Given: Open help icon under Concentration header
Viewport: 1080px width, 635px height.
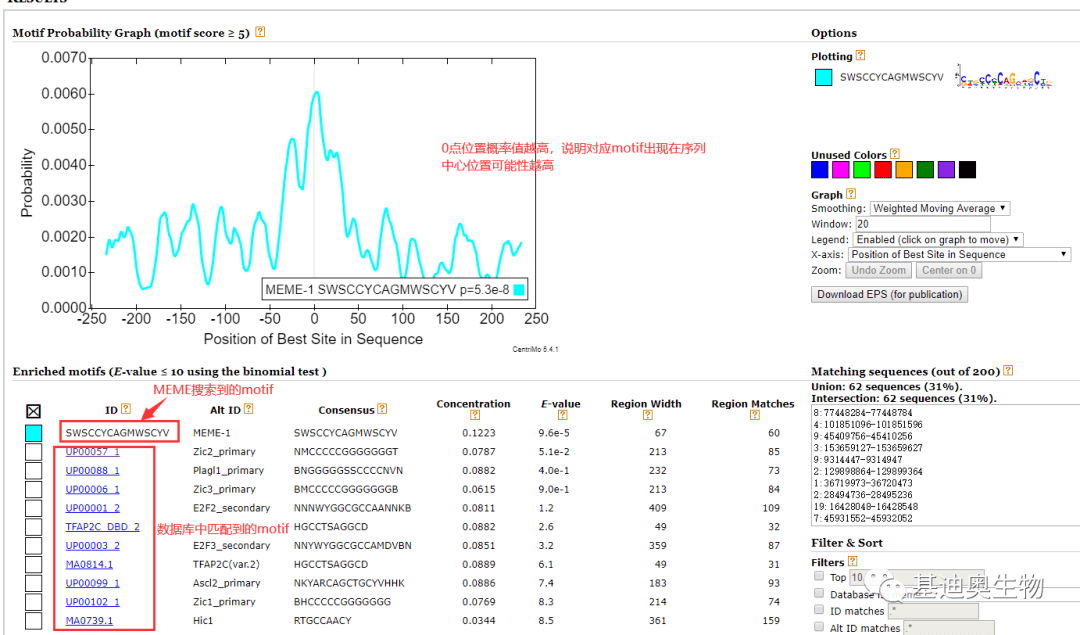Looking at the screenshot, I should pyautogui.click(x=475, y=415).
